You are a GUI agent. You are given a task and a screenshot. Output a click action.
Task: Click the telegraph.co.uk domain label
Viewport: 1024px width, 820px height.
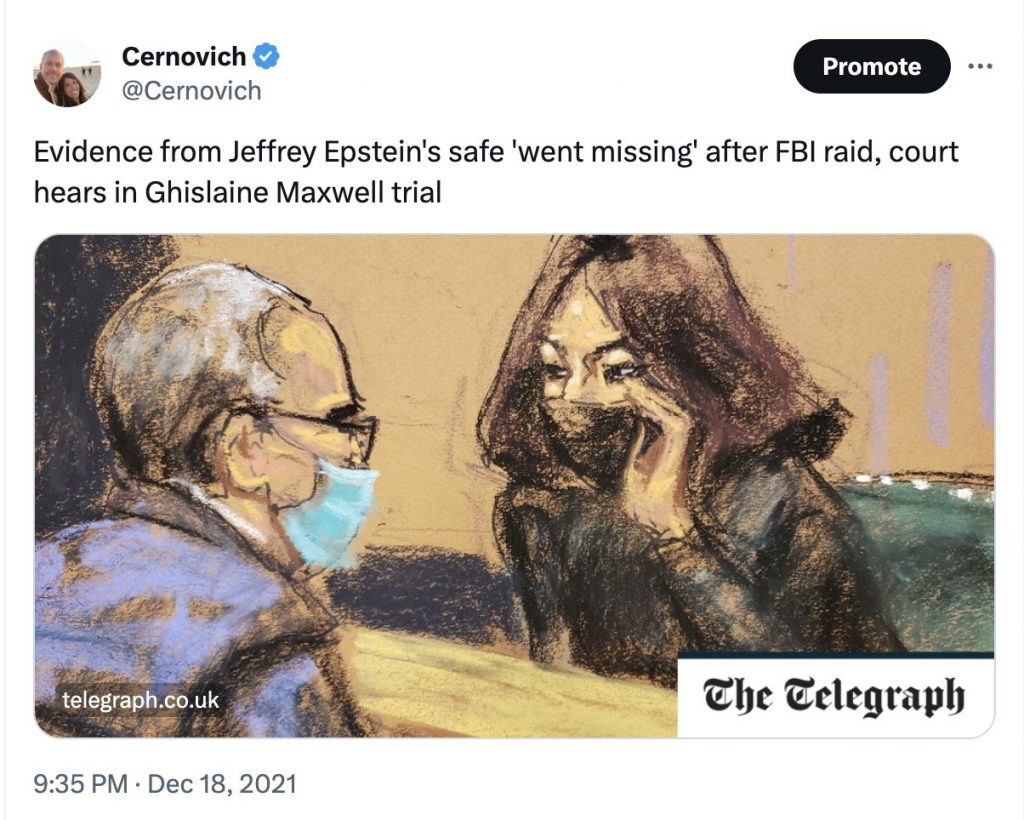click(x=141, y=700)
